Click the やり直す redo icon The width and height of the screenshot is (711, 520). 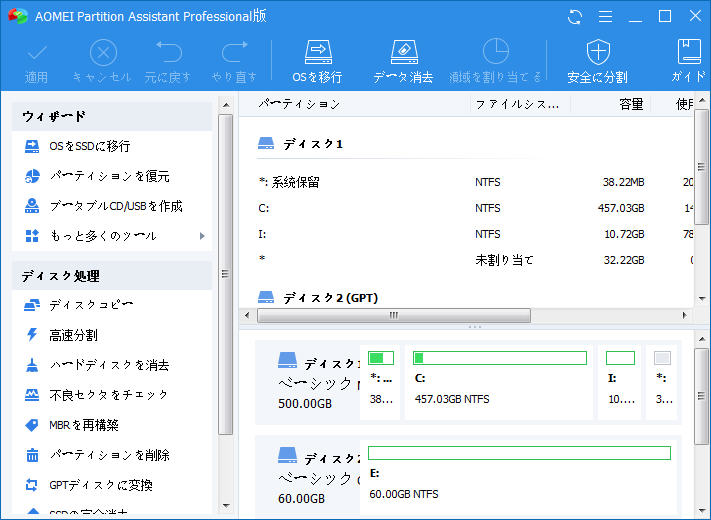(234, 52)
